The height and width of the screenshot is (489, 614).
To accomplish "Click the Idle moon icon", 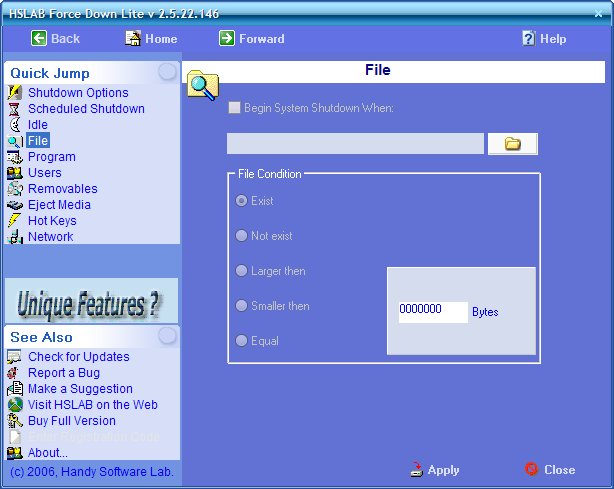I will 14,125.
